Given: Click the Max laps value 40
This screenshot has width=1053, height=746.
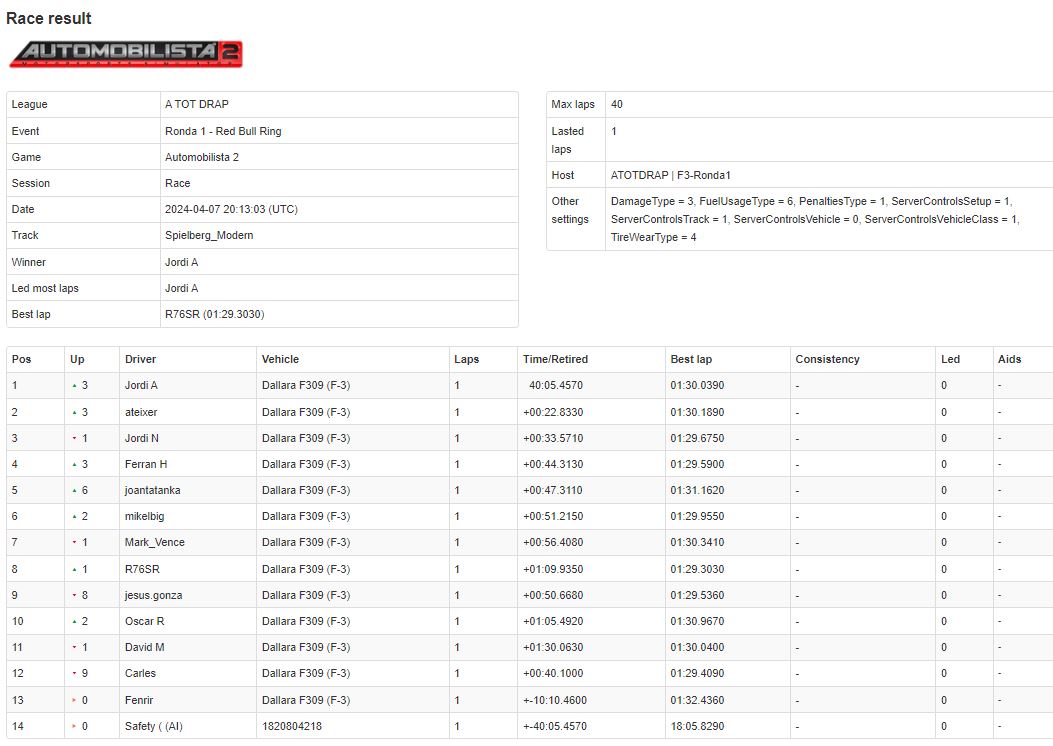Looking at the screenshot, I should (x=616, y=104).
